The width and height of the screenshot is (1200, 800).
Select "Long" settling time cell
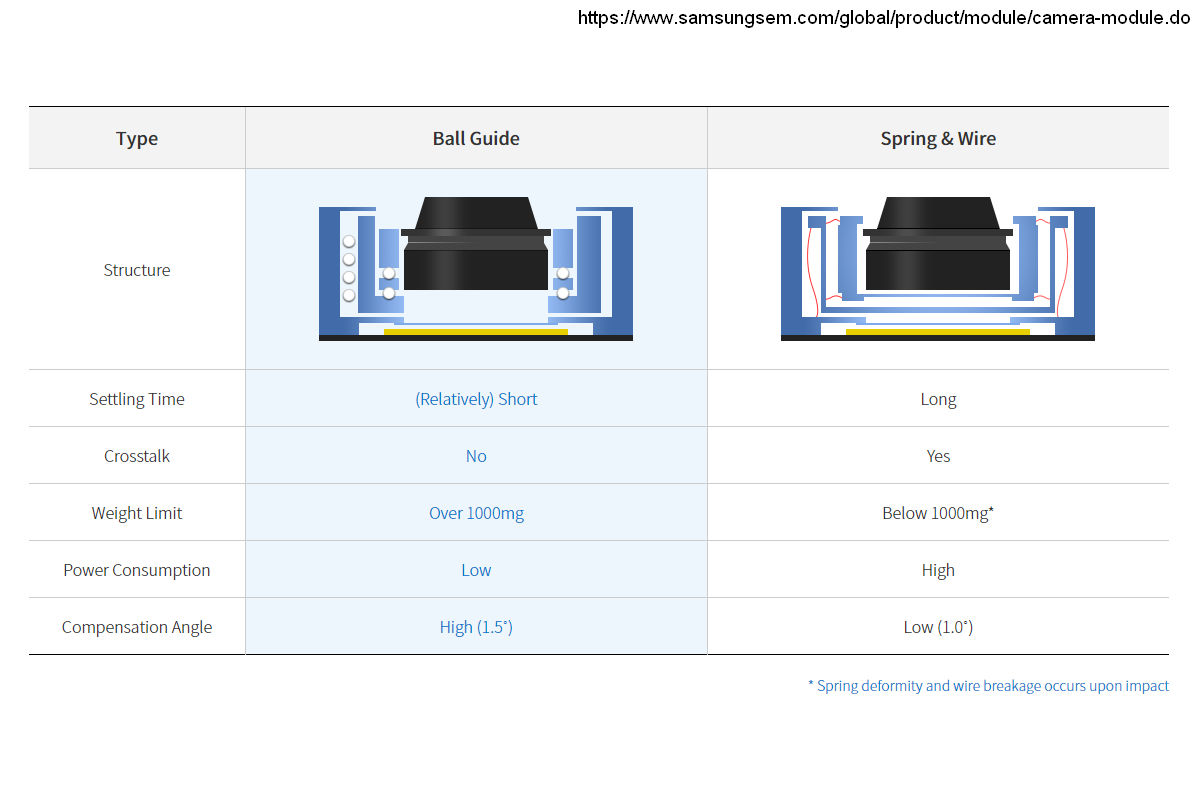point(938,399)
